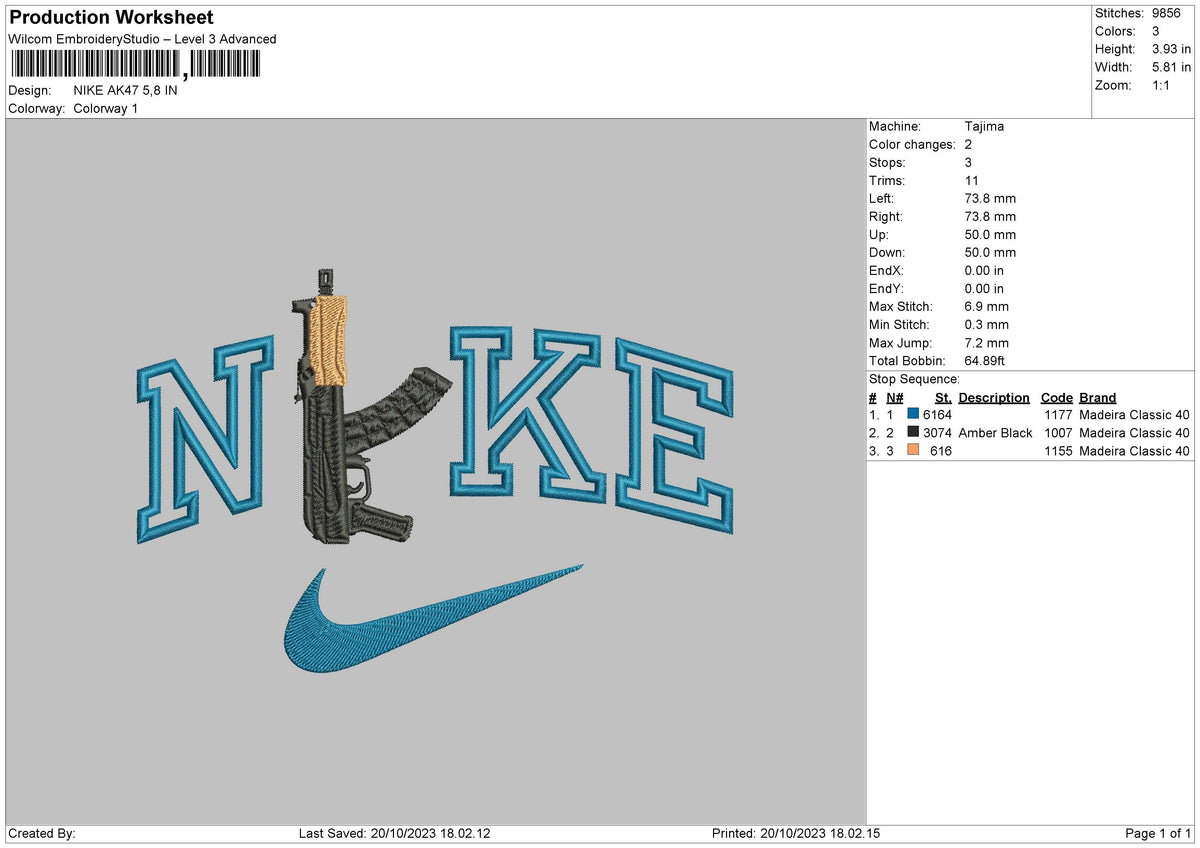Click the embroidered letter N

pyautogui.click(x=204, y=438)
